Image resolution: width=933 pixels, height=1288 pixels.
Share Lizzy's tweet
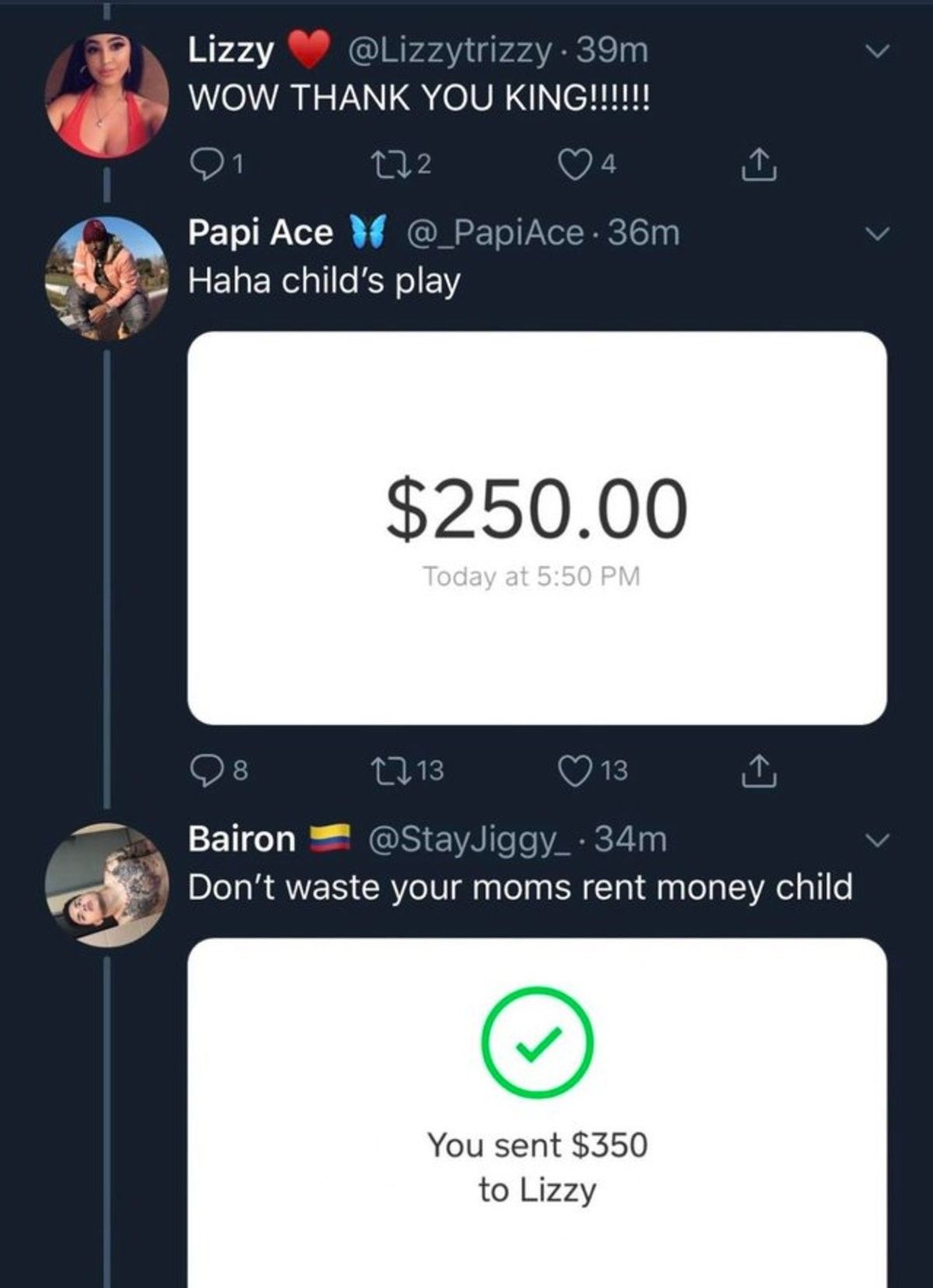759,164
